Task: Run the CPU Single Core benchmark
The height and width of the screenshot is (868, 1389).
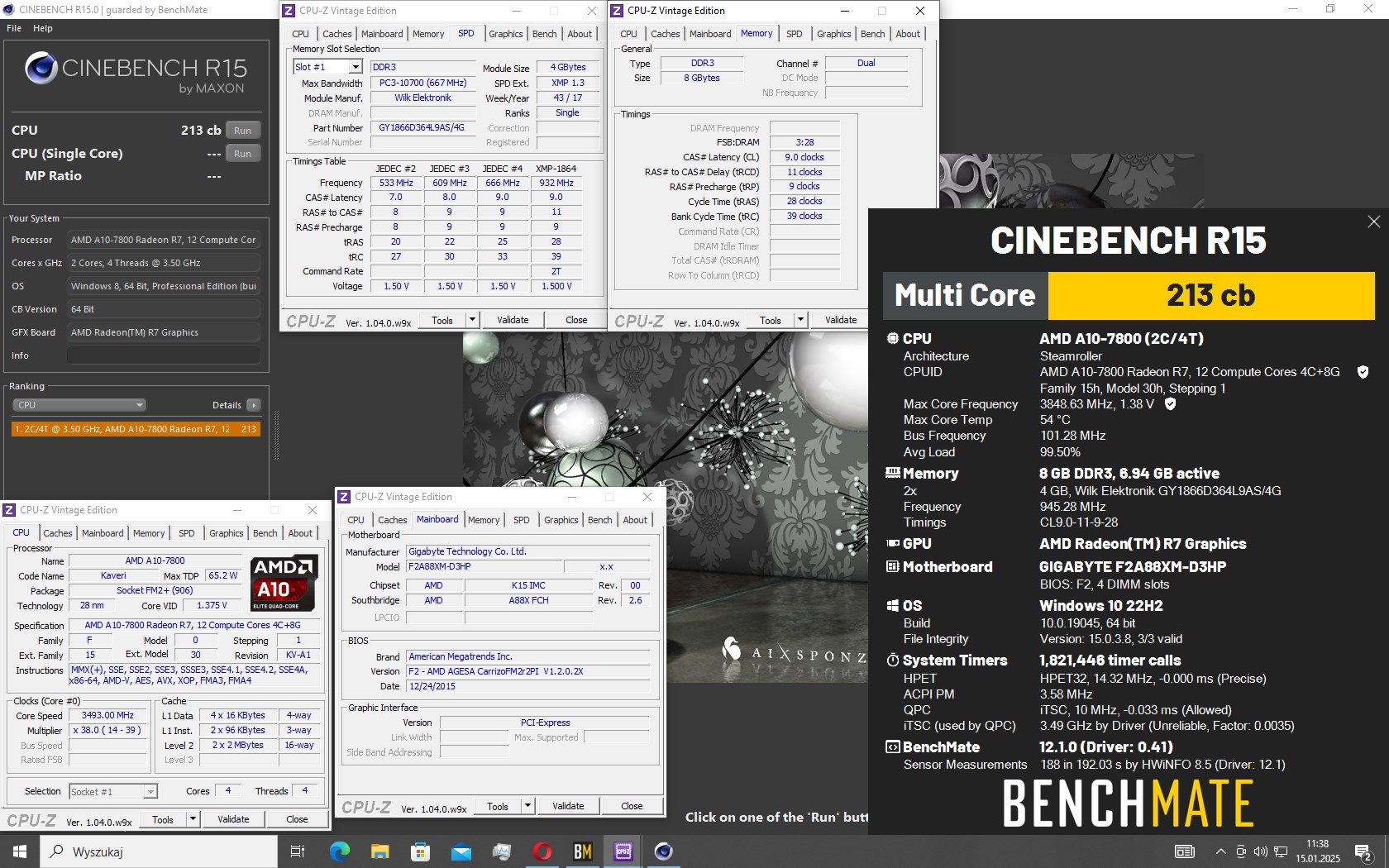Action: [x=242, y=154]
